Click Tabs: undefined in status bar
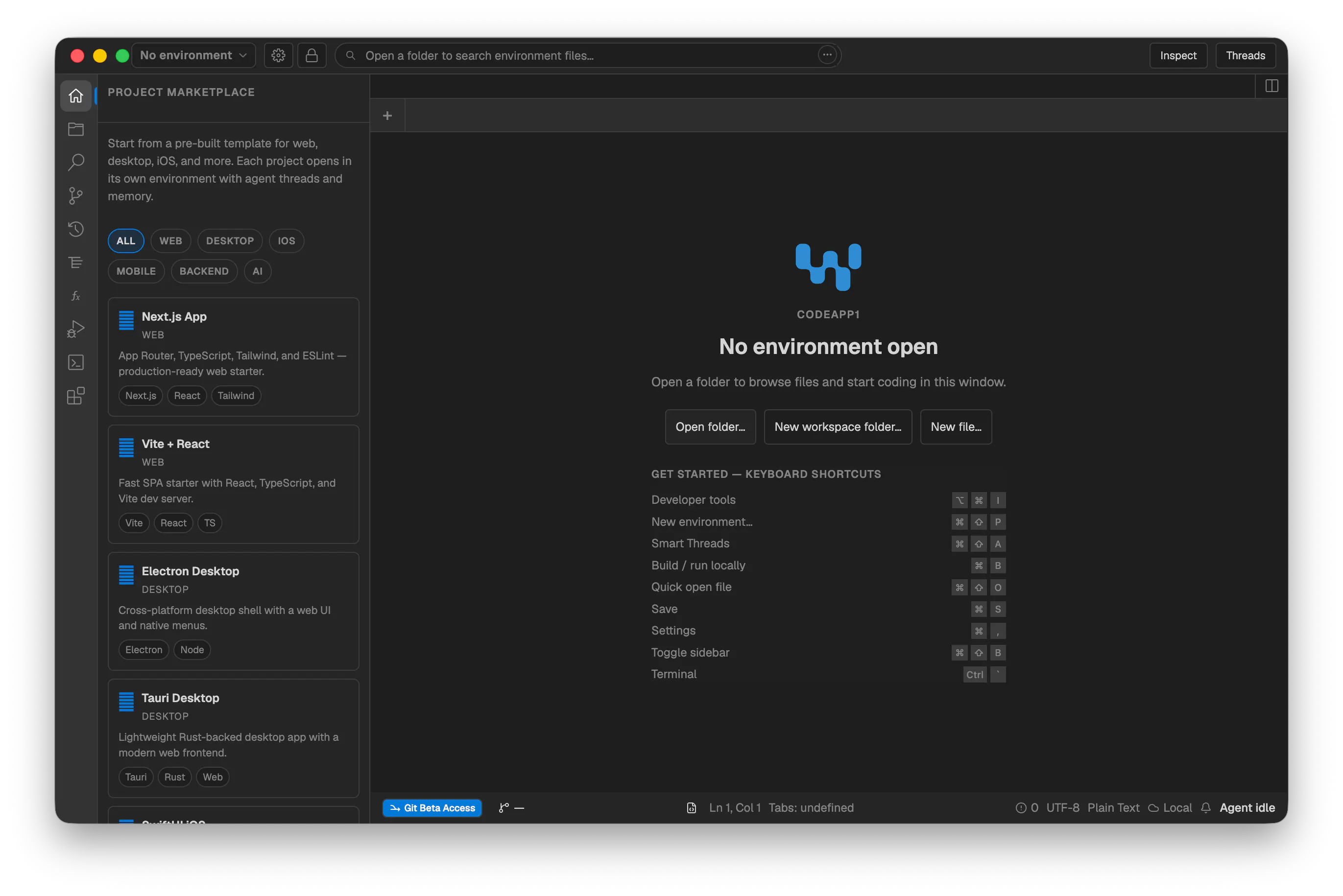This screenshot has width=1343, height=896. (x=811, y=807)
